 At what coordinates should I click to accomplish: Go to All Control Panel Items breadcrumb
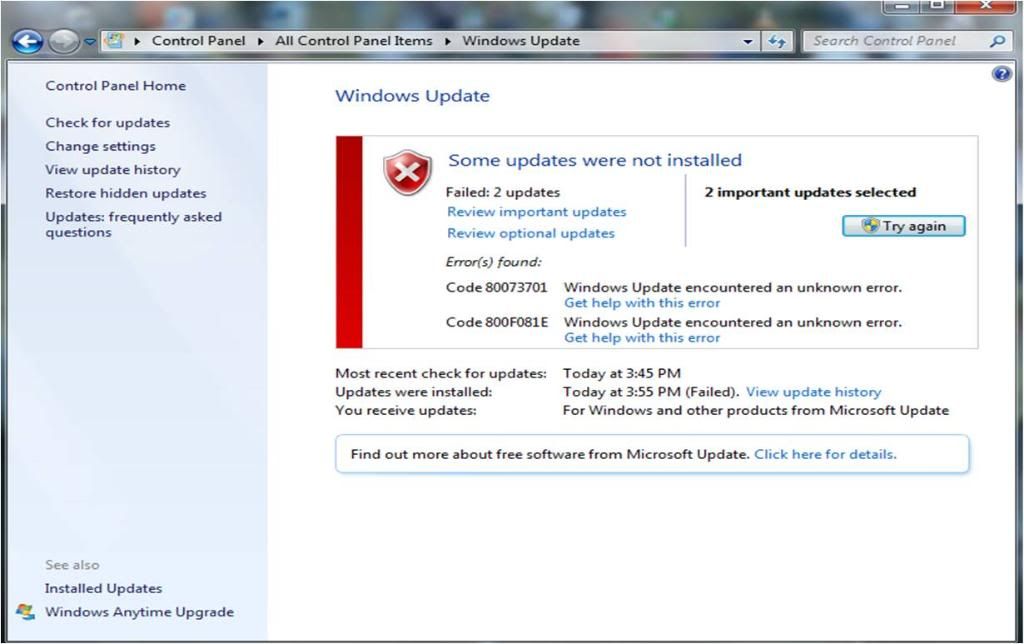(353, 41)
